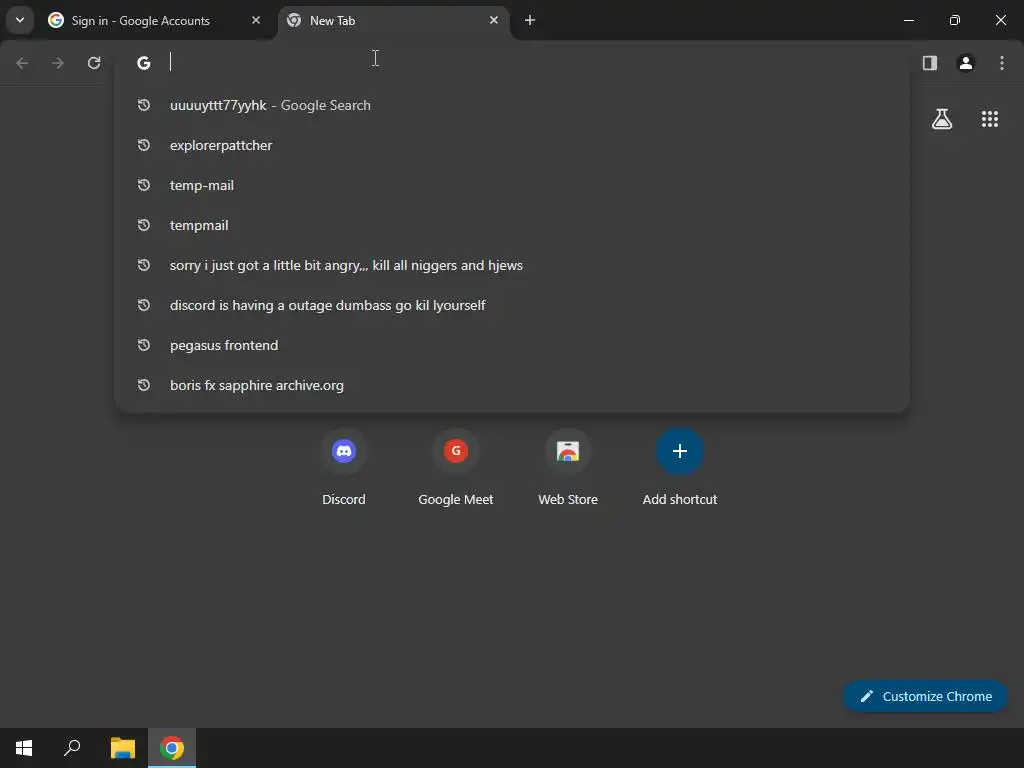The height and width of the screenshot is (768, 1024).
Task: Open Chrome side panel icon
Action: point(929,63)
